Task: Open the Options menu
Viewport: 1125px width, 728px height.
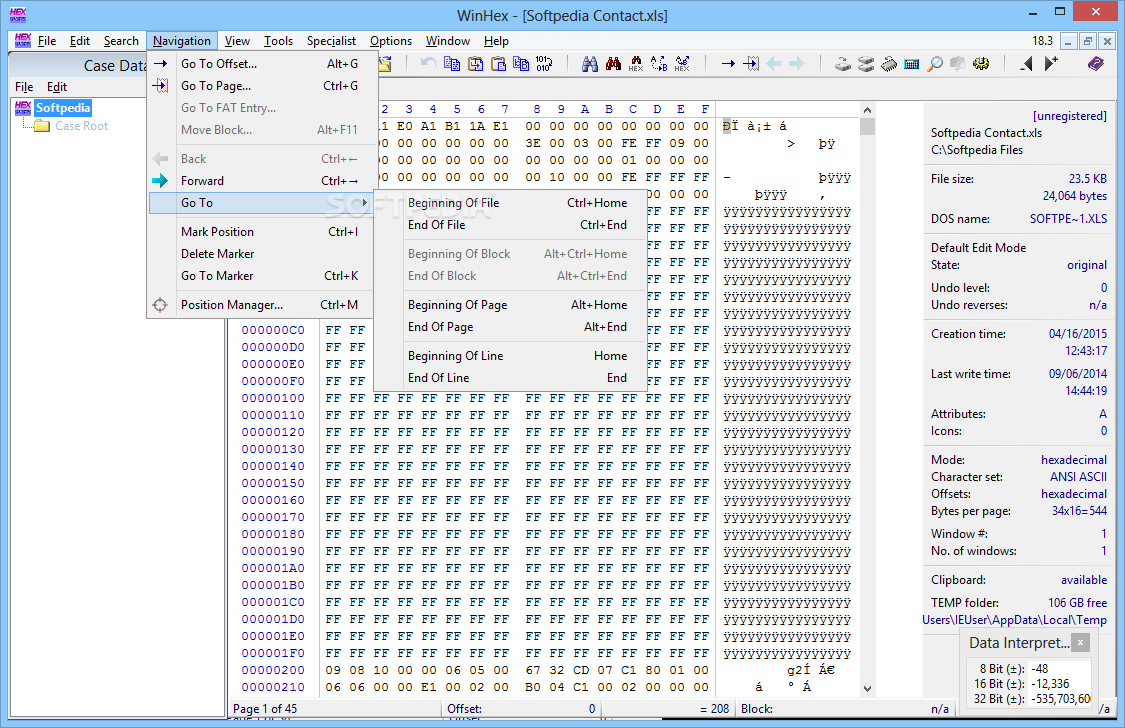Action: (x=391, y=41)
